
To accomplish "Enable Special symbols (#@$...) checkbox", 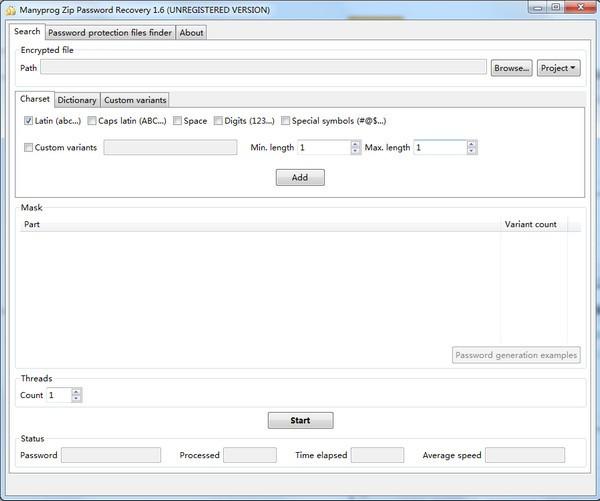I will click(x=285, y=121).
